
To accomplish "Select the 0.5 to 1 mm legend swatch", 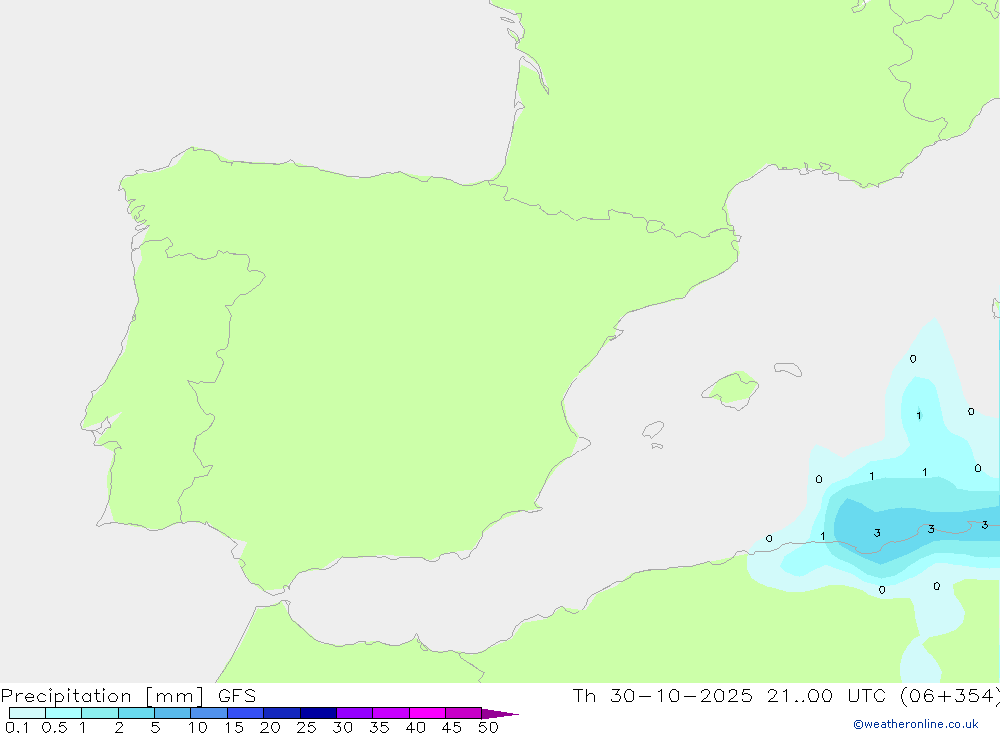I will 63,713.
